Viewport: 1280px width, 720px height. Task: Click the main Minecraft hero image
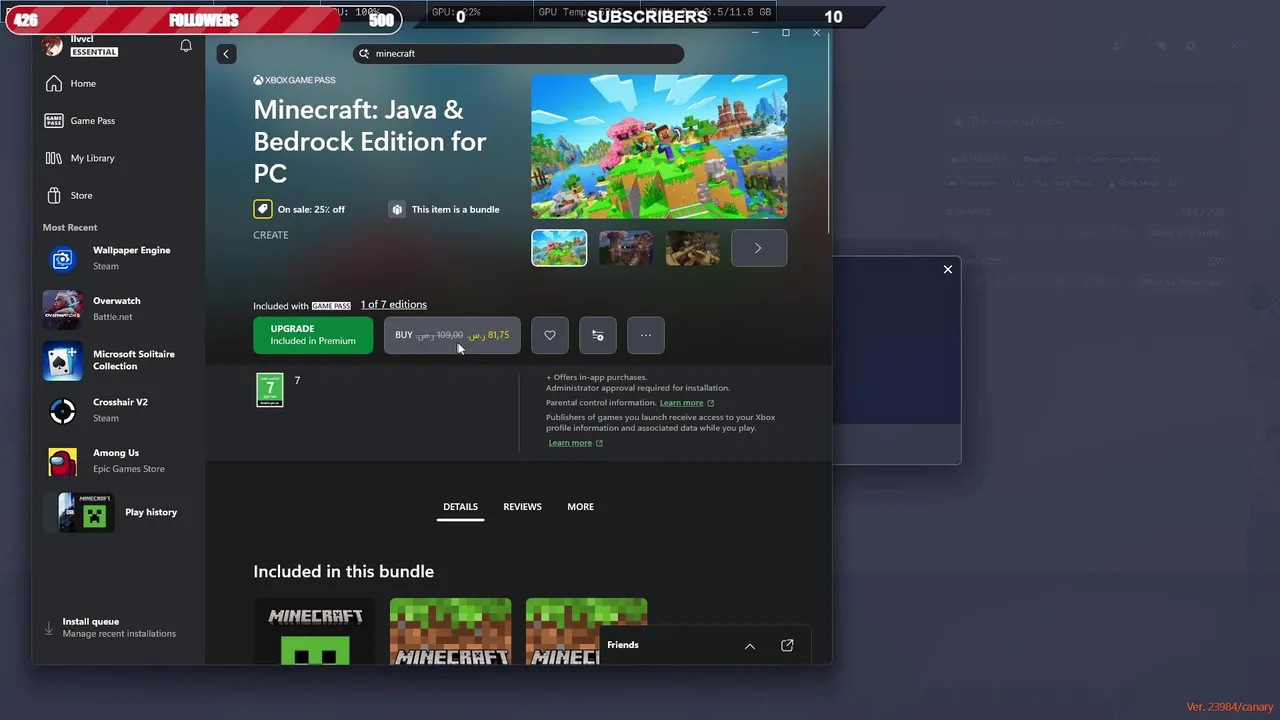659,146
